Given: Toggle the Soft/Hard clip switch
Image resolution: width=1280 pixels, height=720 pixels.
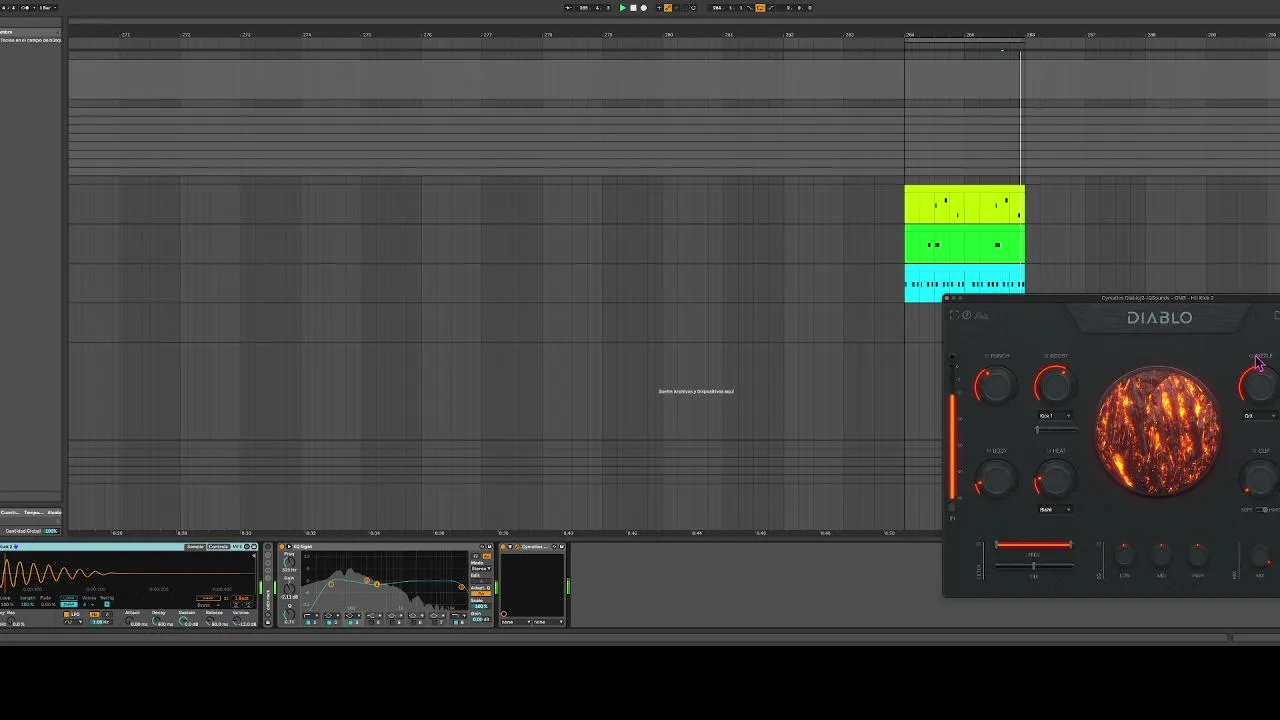Looking at the screenshot, I should (x=1262, y=510).
